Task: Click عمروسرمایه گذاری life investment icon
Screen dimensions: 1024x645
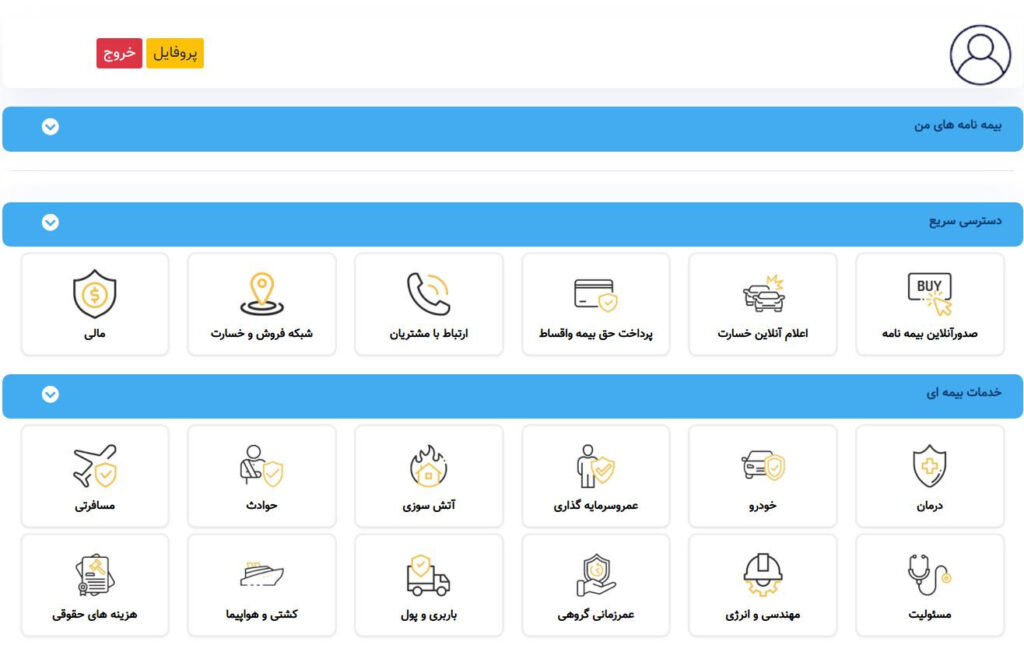Action: coord(596,475)
